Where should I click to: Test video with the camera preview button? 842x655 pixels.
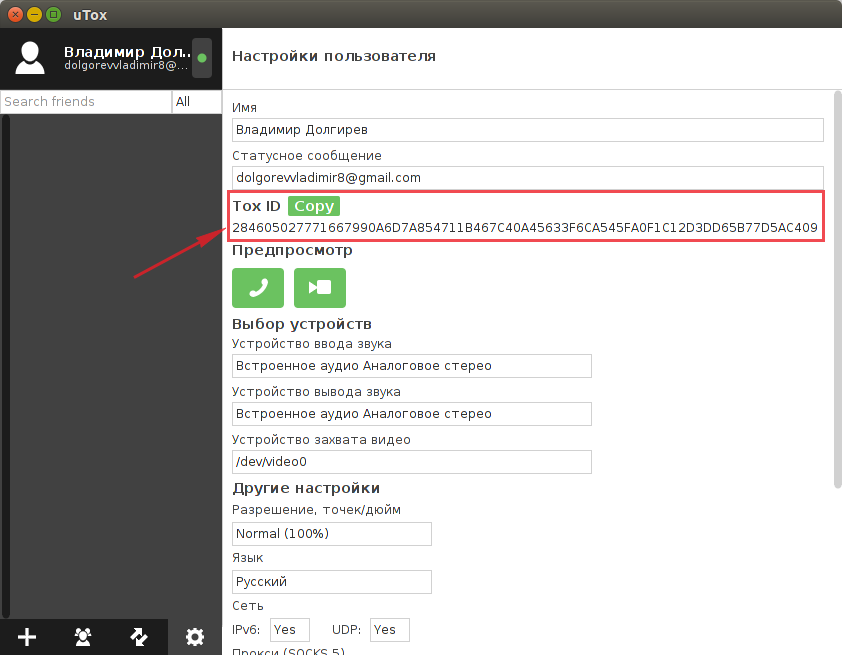coord(320,288)
